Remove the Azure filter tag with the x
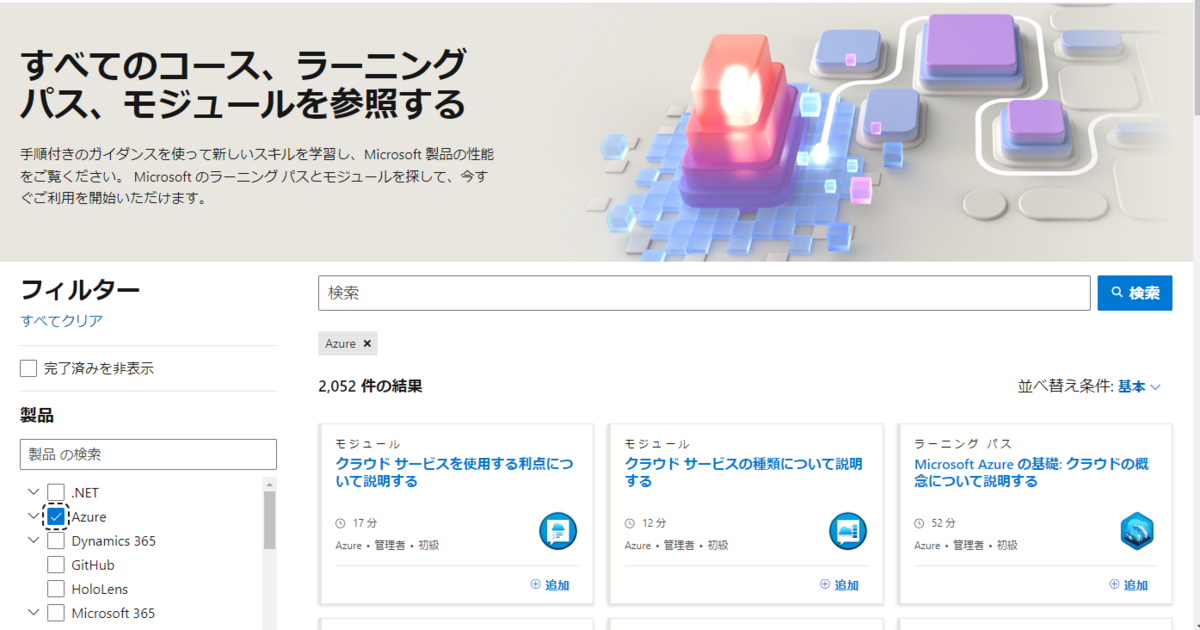This screenshot has height=630, width=1200. pyautogui.click(x=367, y=343)
